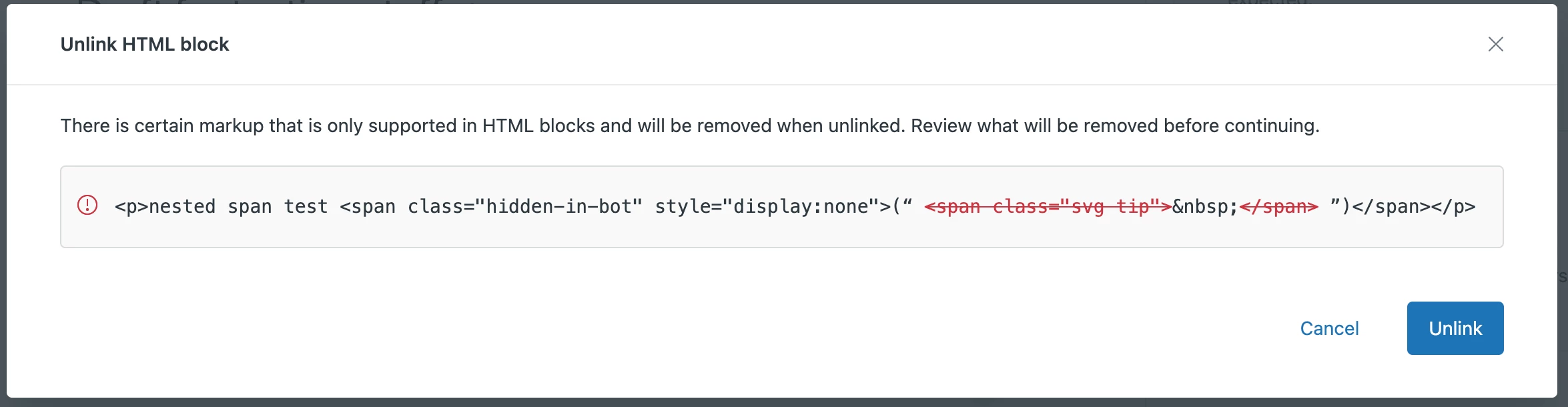
Task: Close the Unlink HTML block dialog
Action: point(1495,44)
